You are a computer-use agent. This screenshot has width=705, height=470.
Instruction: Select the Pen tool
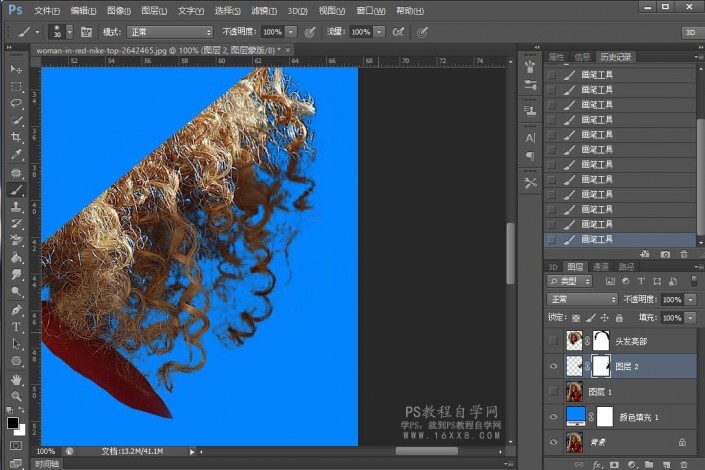tap(16, 310)
